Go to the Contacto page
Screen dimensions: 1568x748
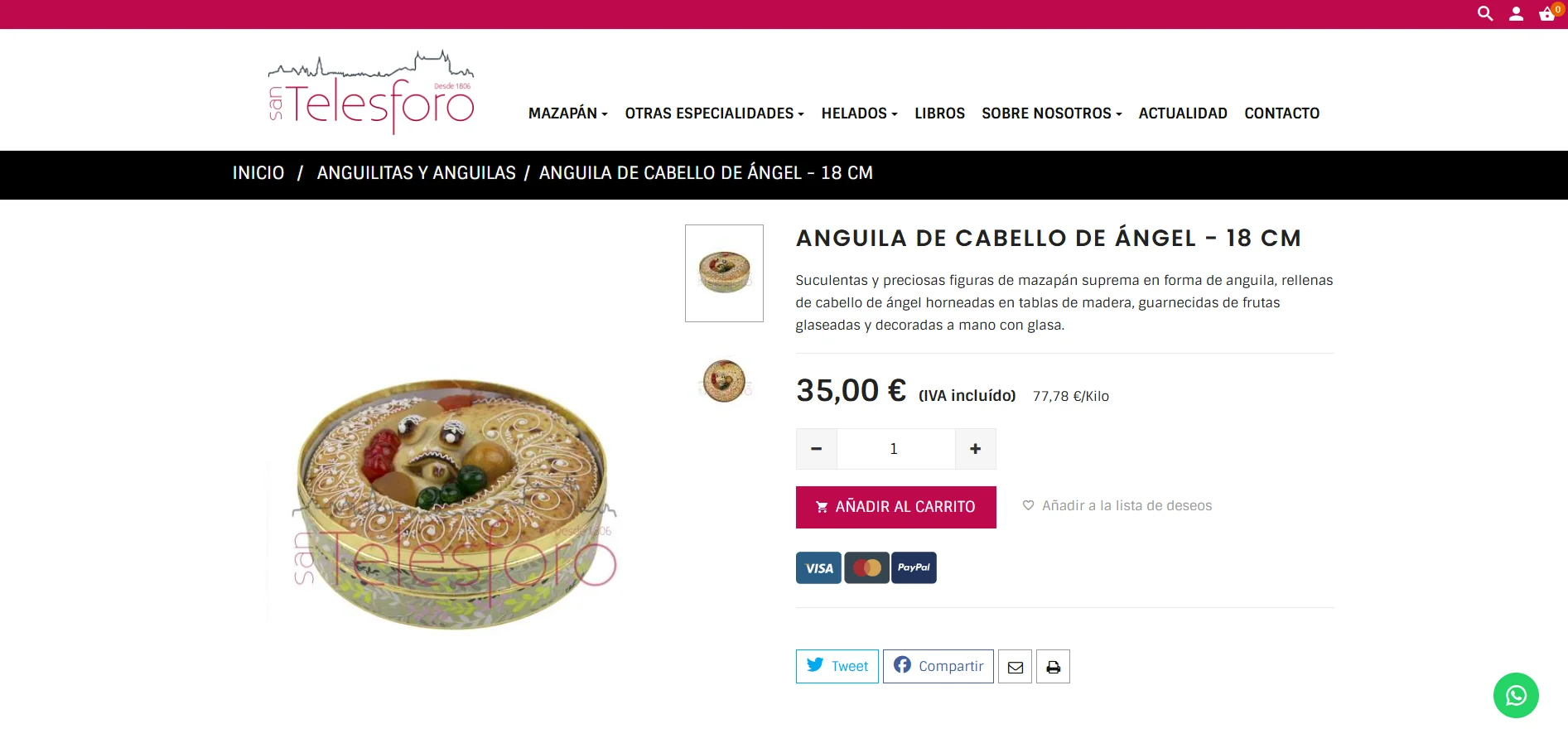coord(1282,113)
